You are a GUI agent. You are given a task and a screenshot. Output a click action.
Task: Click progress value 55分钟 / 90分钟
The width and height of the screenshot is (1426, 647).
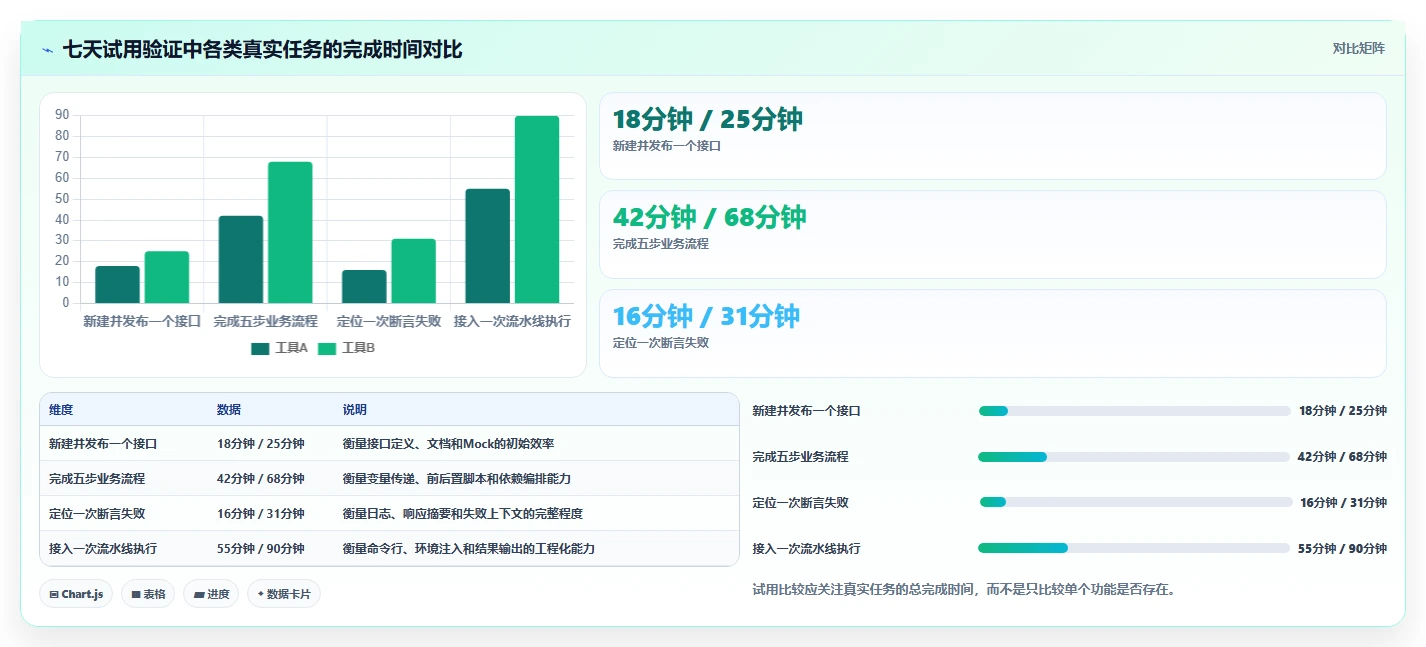click(1342, 549)
